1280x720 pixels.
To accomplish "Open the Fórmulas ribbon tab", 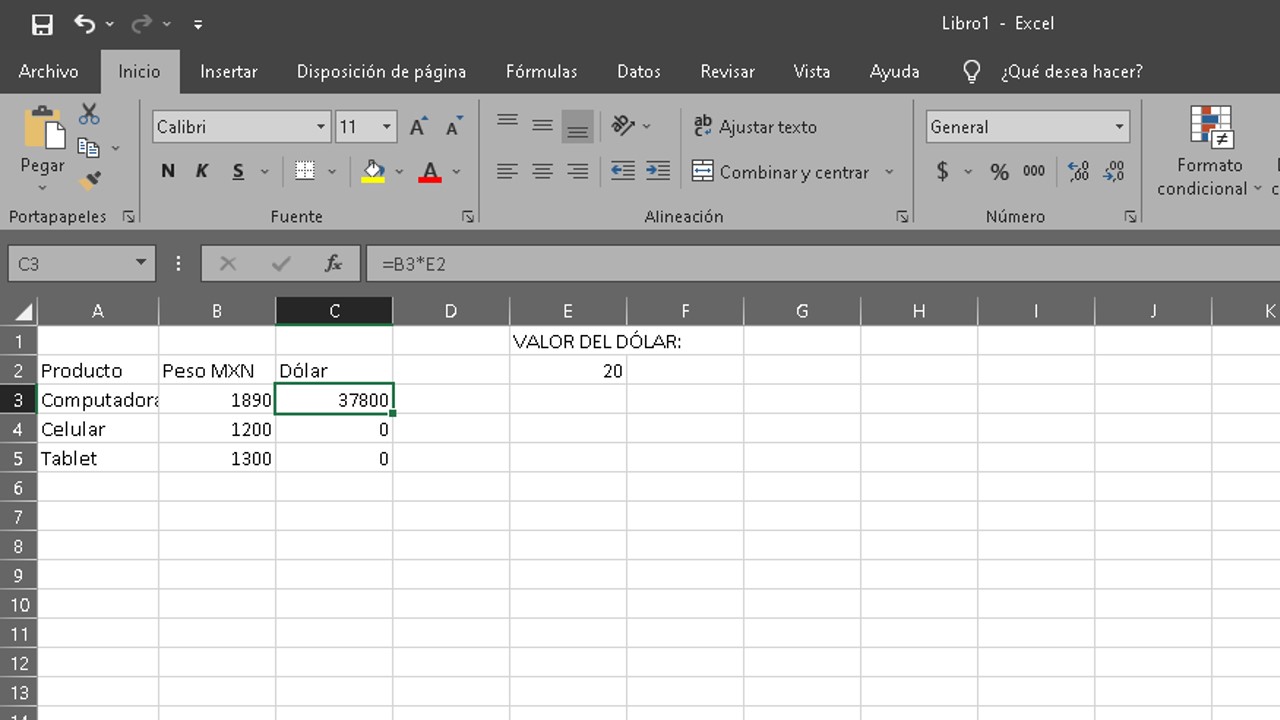I will point(541,71).
